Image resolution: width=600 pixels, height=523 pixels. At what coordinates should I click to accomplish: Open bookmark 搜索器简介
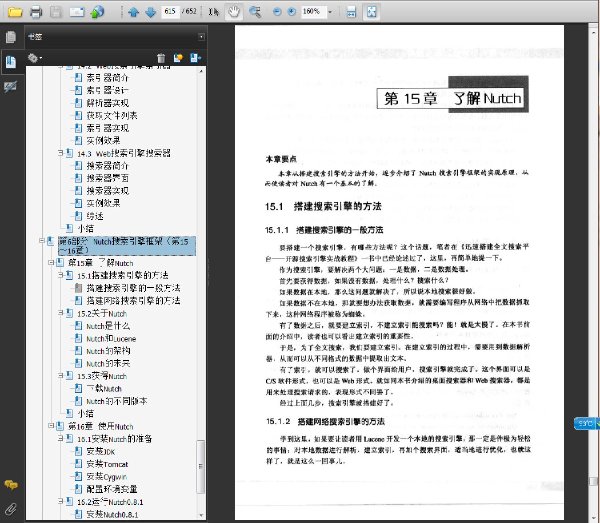click(107, 166)
